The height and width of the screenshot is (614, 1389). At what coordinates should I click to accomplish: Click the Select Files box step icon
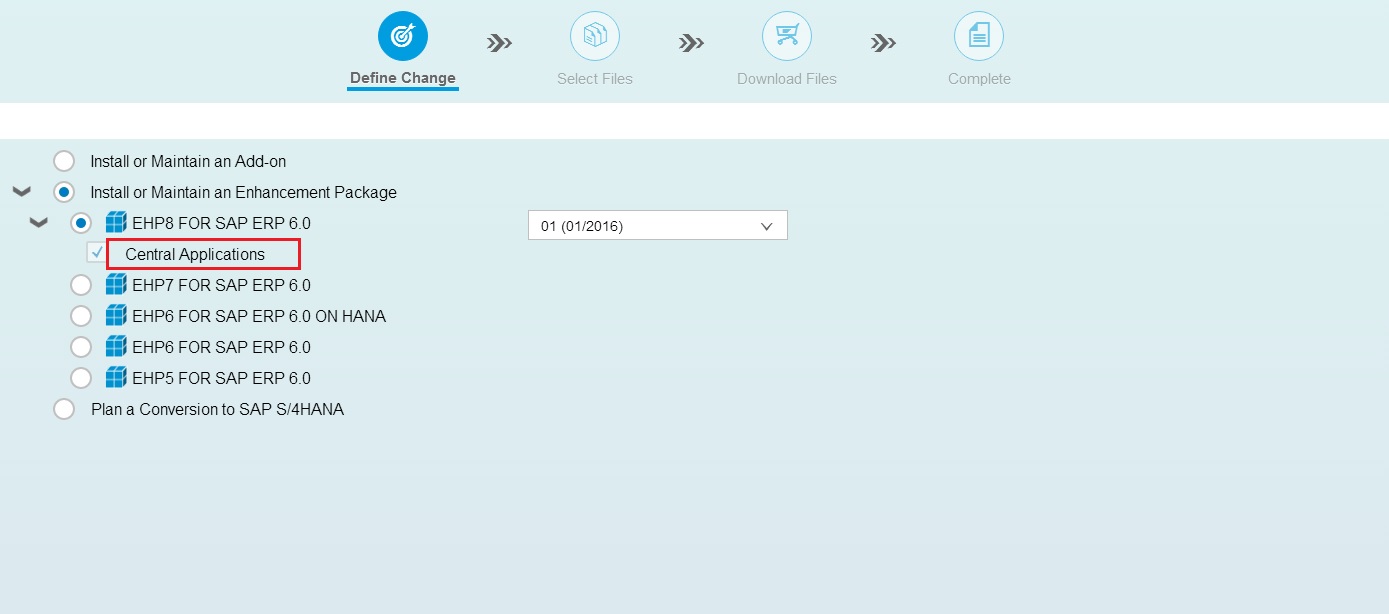tap(595, 36)
